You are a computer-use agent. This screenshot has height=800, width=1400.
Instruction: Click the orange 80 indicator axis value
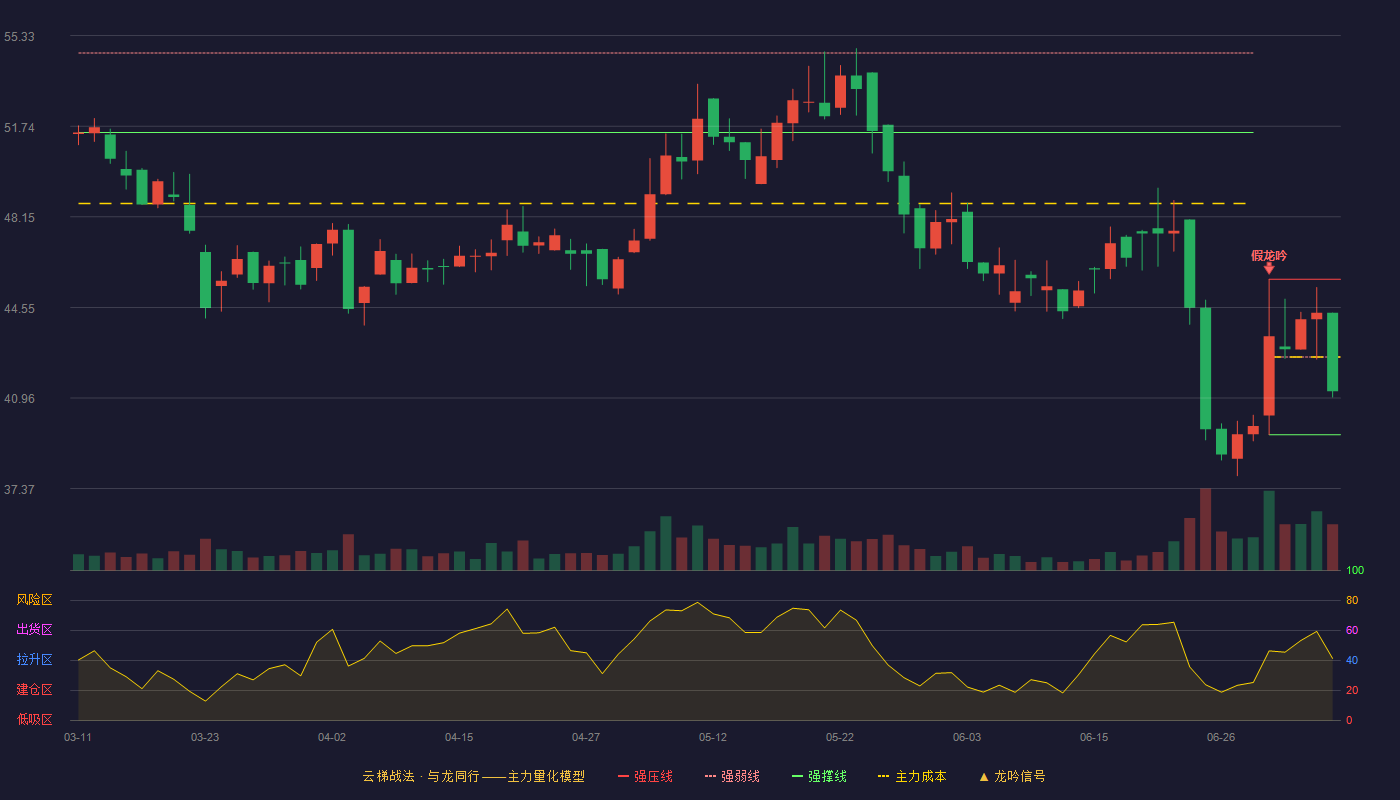(x=1352, y=601)
